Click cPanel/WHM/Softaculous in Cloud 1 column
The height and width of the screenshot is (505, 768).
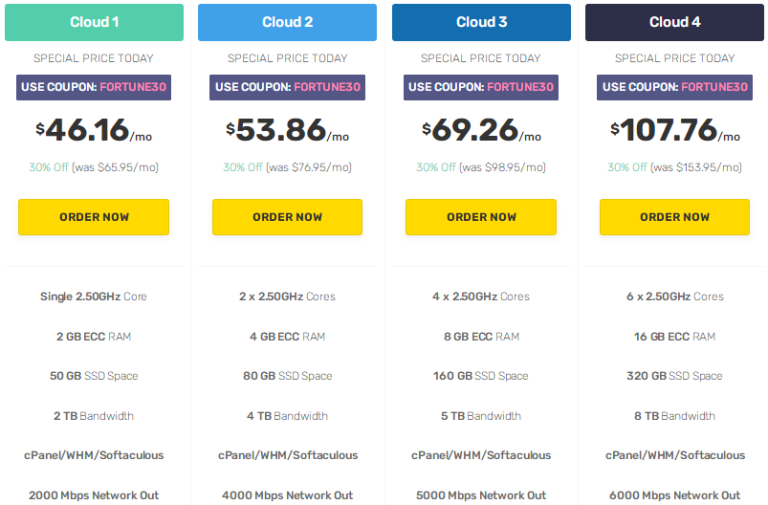94,455
